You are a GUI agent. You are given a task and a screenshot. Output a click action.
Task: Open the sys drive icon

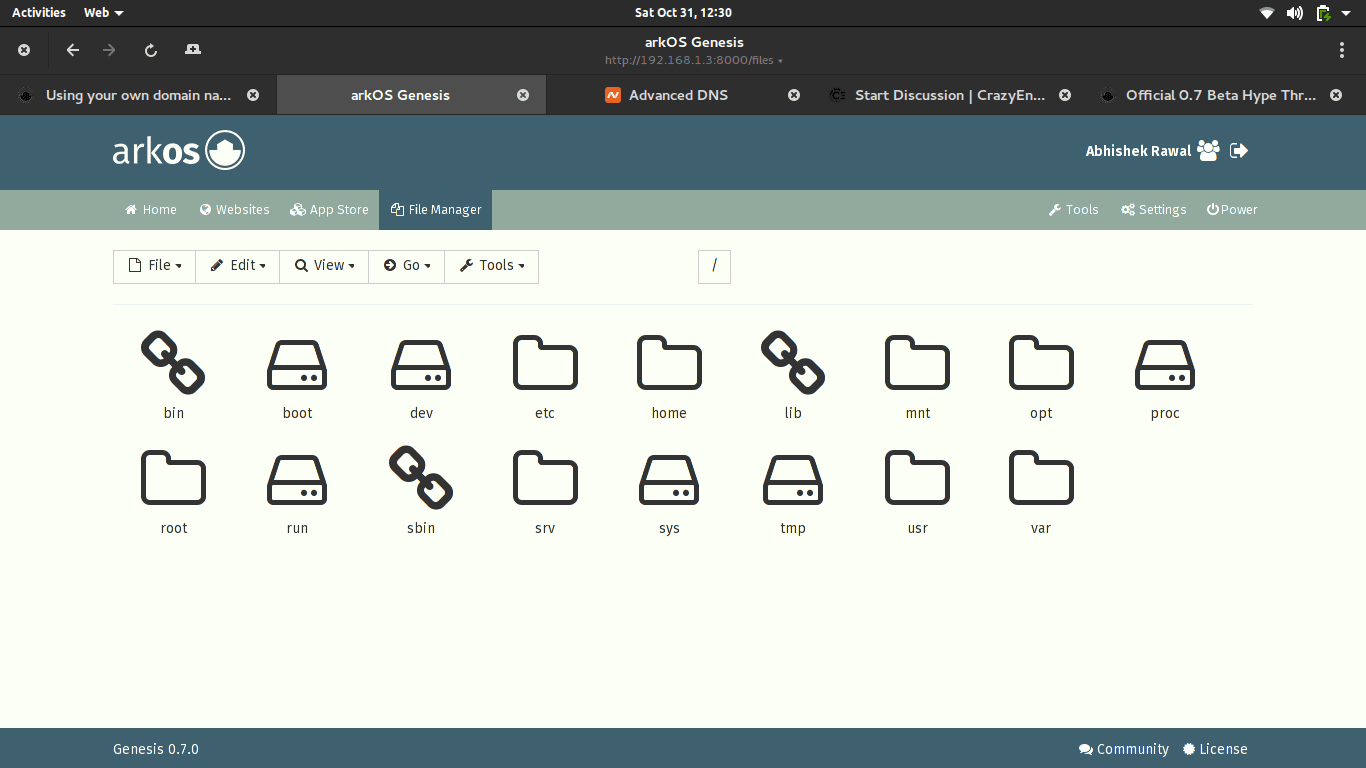coord(669,479)
